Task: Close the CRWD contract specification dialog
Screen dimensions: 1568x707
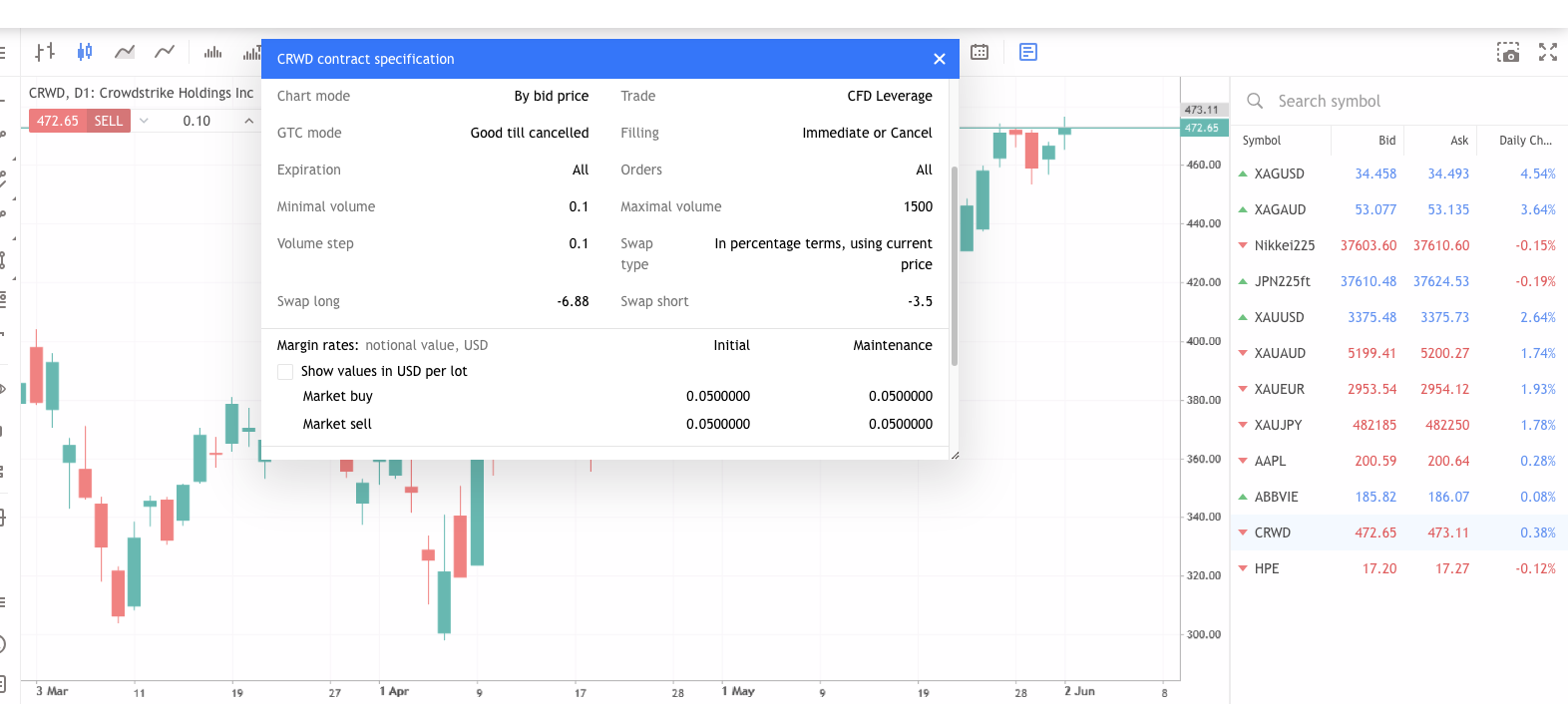Action: pyautogui.click(x=939, y=59)
